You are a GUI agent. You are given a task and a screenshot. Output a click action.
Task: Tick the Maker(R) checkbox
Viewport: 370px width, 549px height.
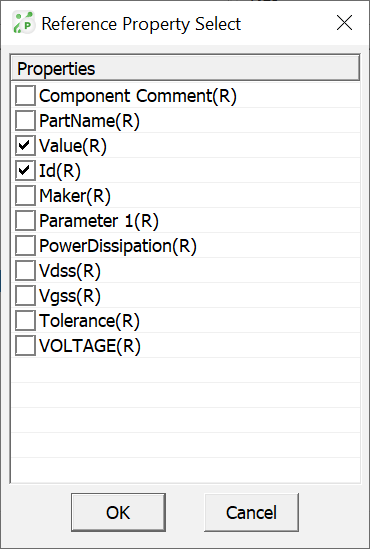coord(25,195)
